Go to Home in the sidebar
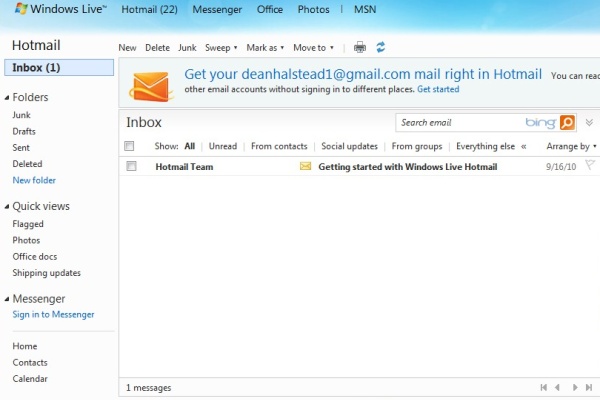Viewport: 600px width, 400px height. pyautogui.click(x=24, y=346)
